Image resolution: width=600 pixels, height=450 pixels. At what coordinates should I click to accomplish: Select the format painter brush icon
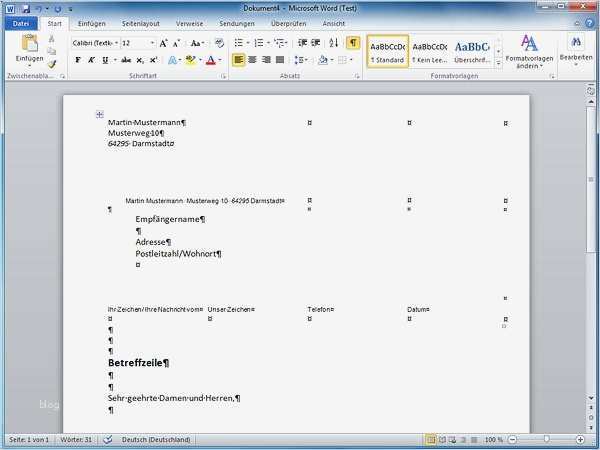pos(52,64)
